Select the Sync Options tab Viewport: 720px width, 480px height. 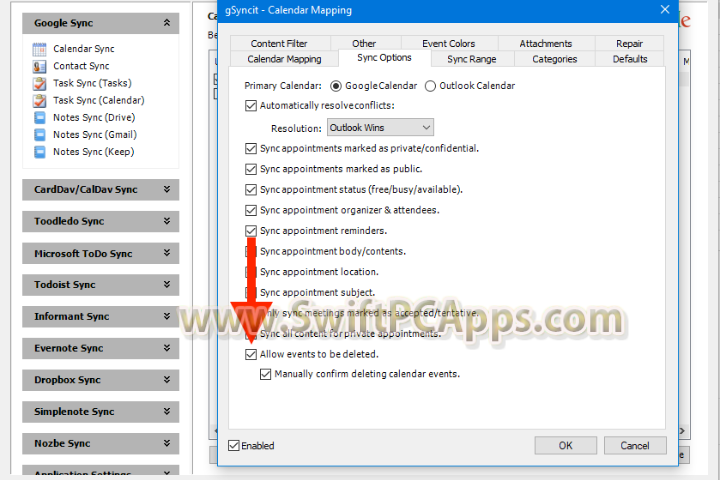[x=384, y=58]
